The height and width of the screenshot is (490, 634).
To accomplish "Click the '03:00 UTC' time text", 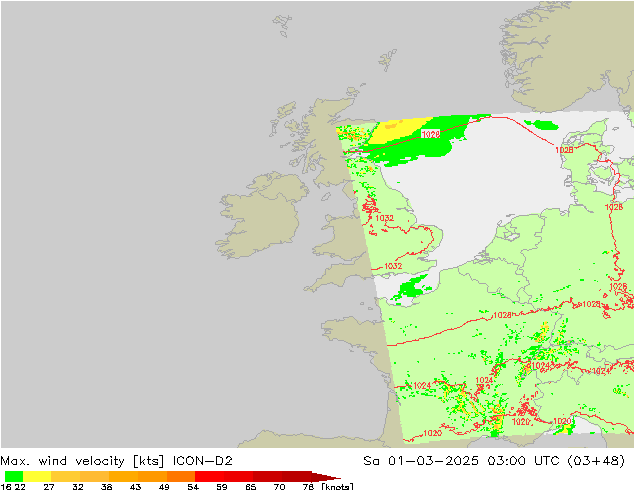I will [523, 461].
